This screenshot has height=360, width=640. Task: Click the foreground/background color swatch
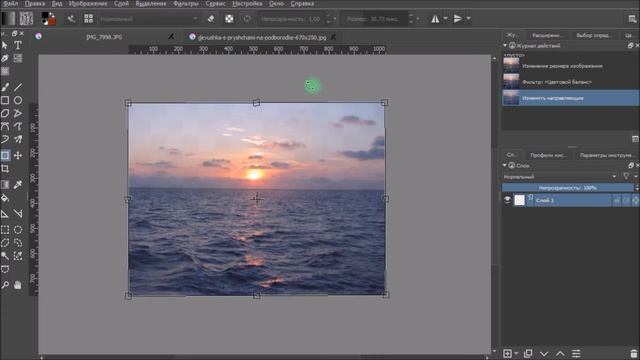48,18
